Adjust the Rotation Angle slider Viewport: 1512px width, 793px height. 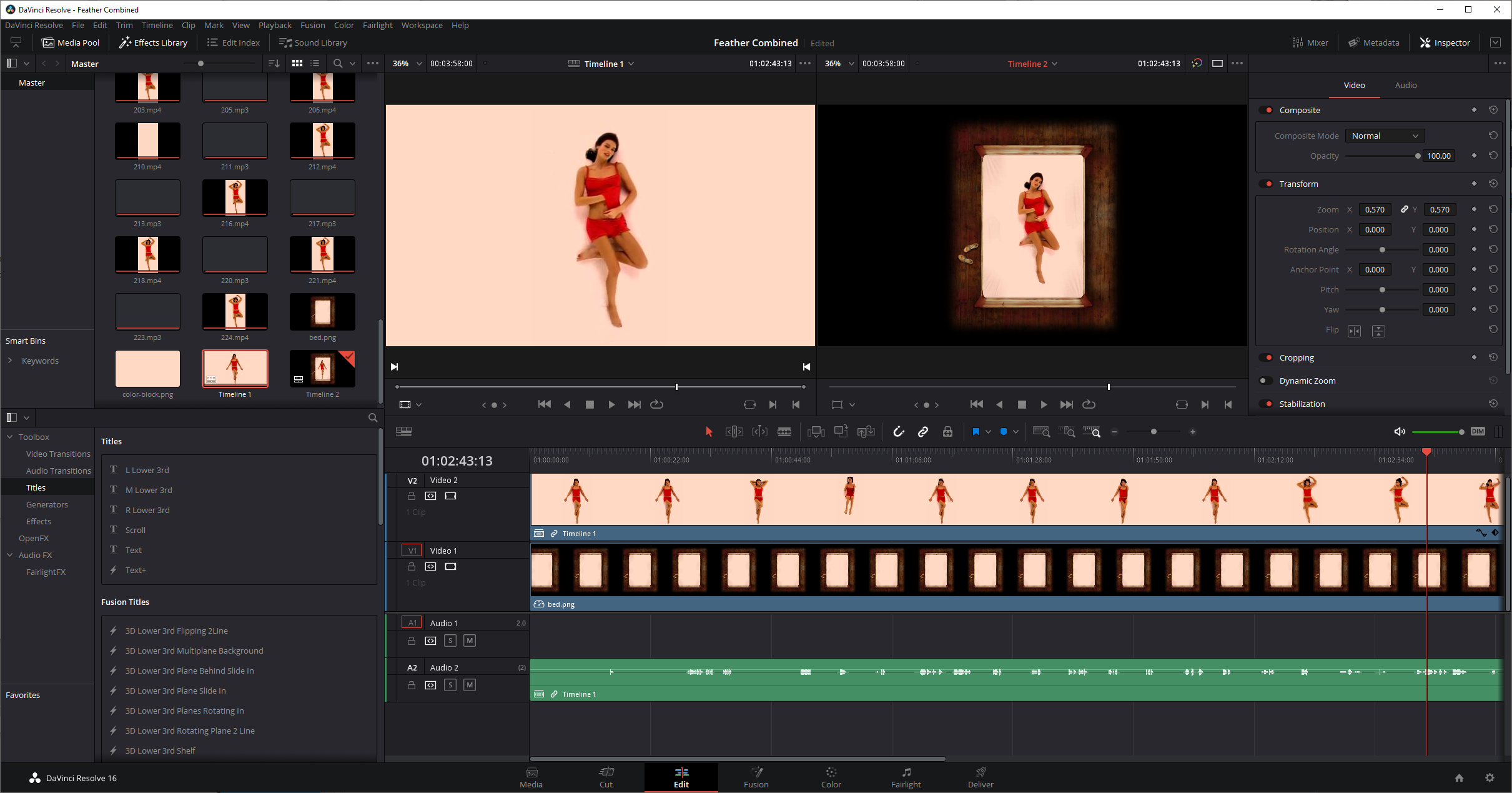click(1382, 249)
